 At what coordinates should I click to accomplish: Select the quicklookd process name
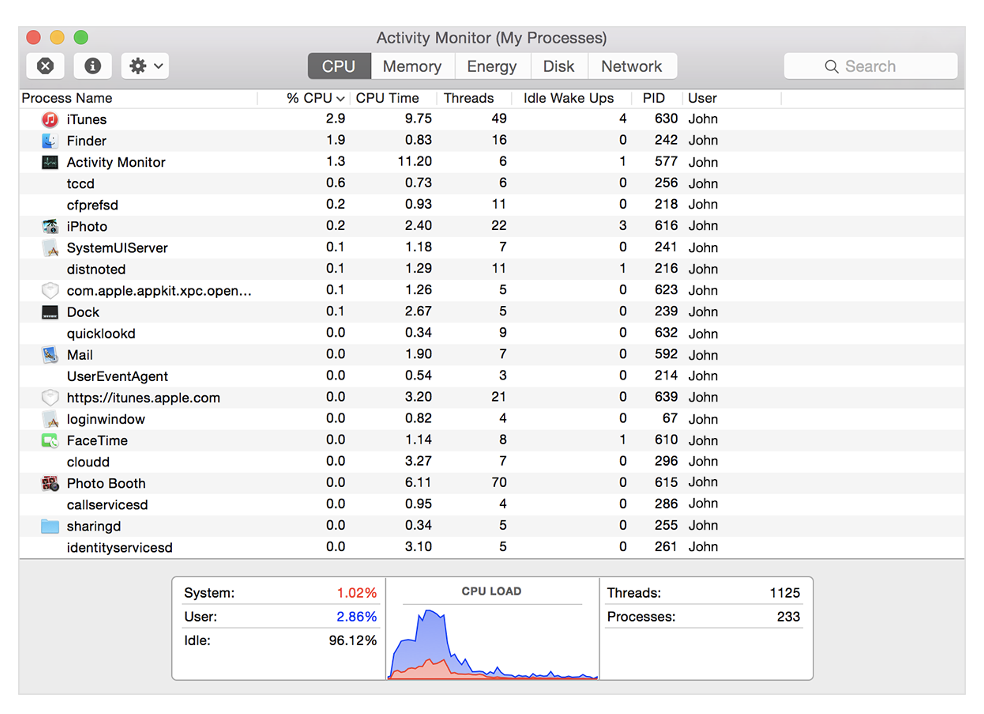(101, 334)
